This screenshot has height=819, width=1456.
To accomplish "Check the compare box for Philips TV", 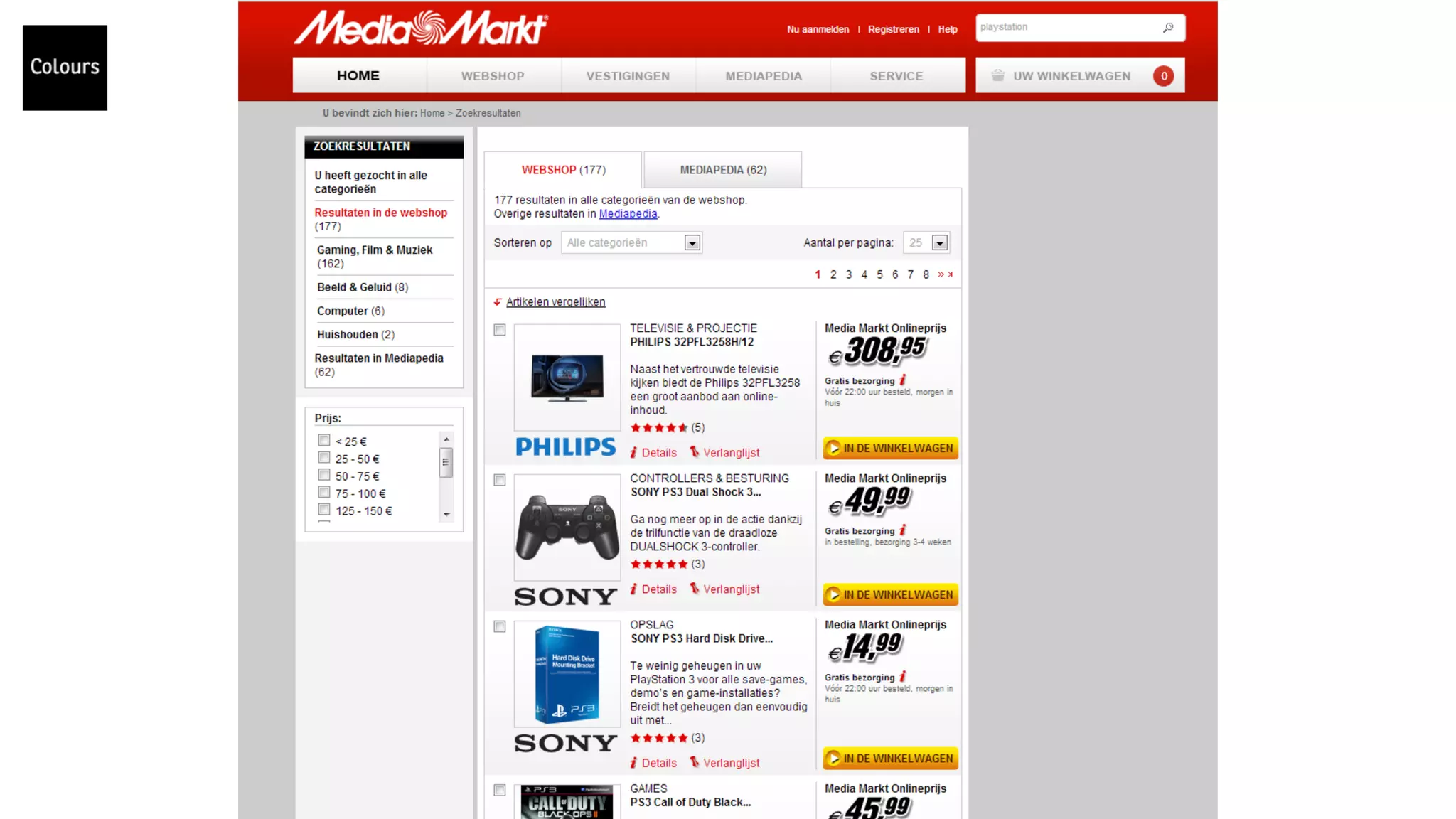I will (x=500, y=330).
